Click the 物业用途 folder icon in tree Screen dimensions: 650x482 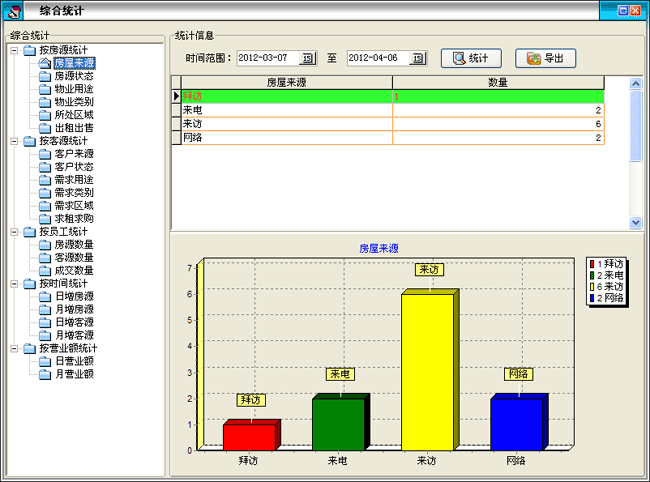(45, 89)
